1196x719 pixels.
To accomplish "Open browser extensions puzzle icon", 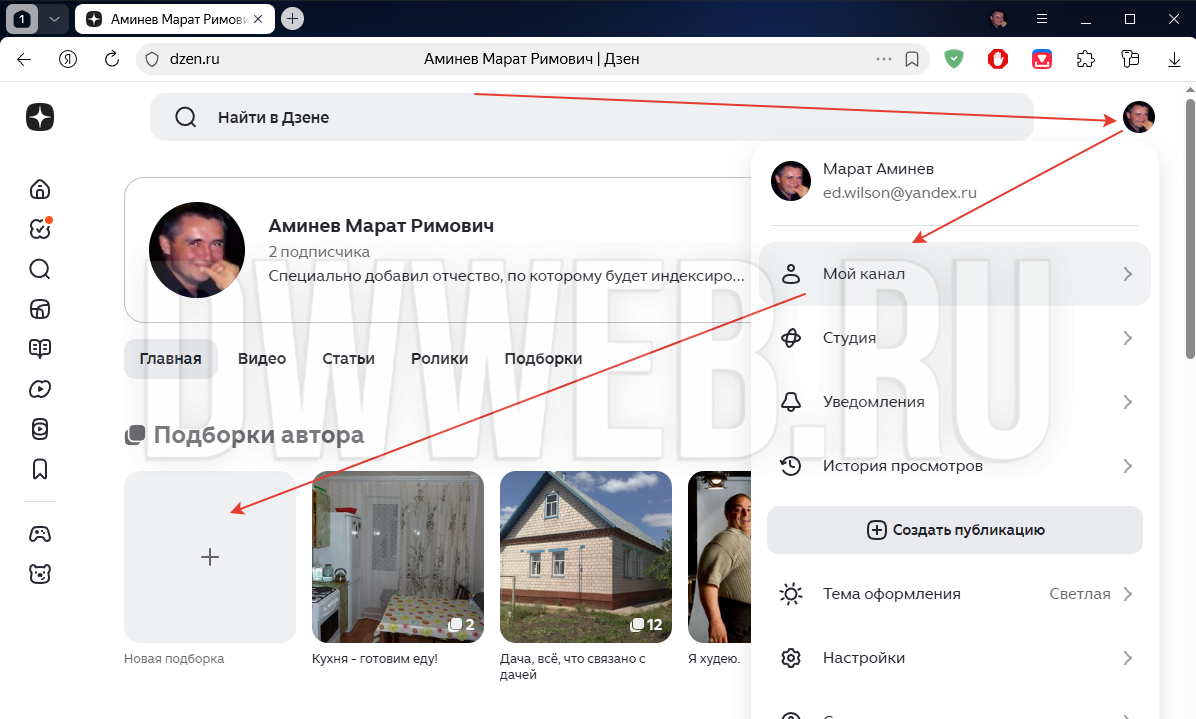I will tap(1085, 59).
